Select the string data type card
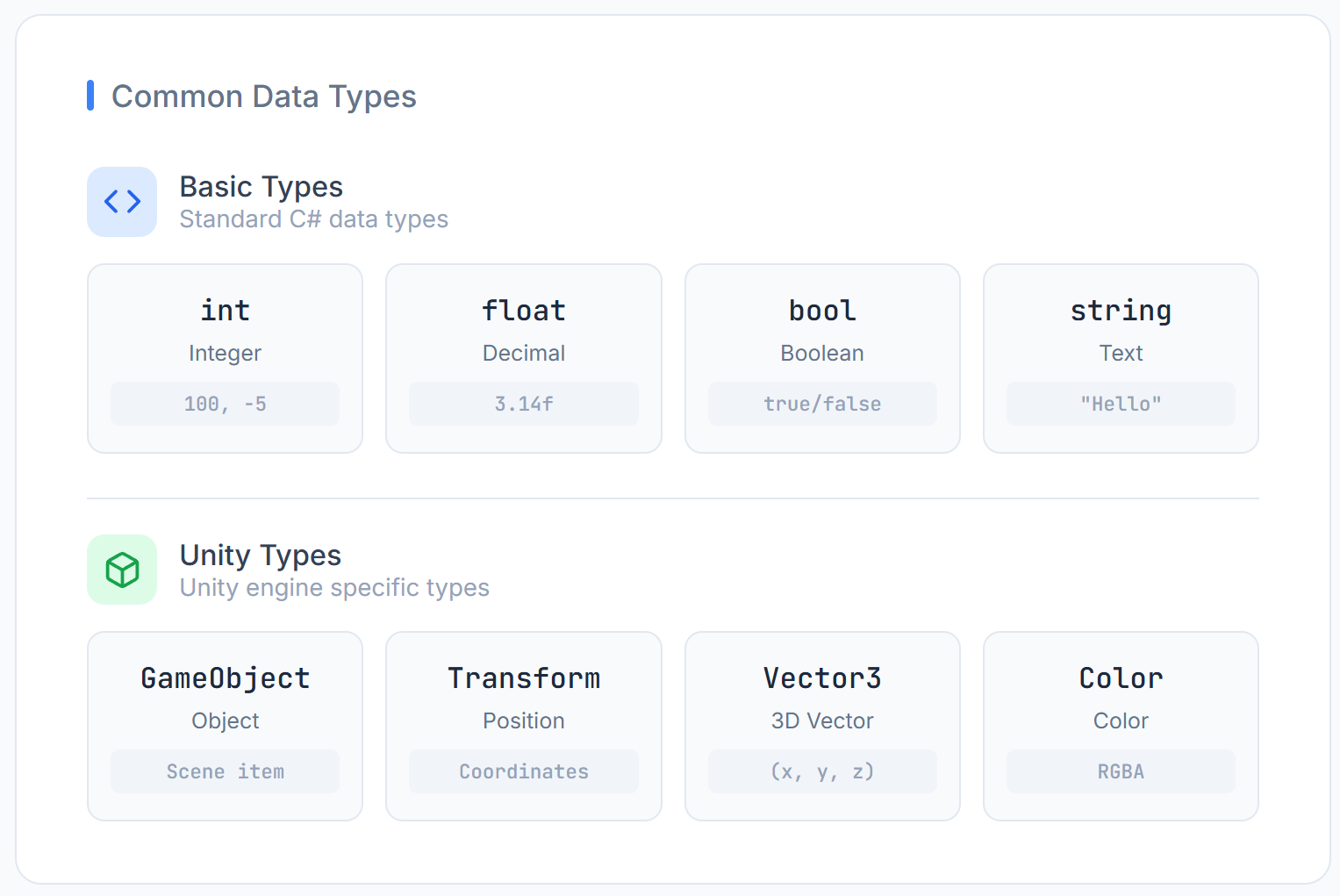This screenshot has height=896, width=1340. click(x=1121, y=358)
